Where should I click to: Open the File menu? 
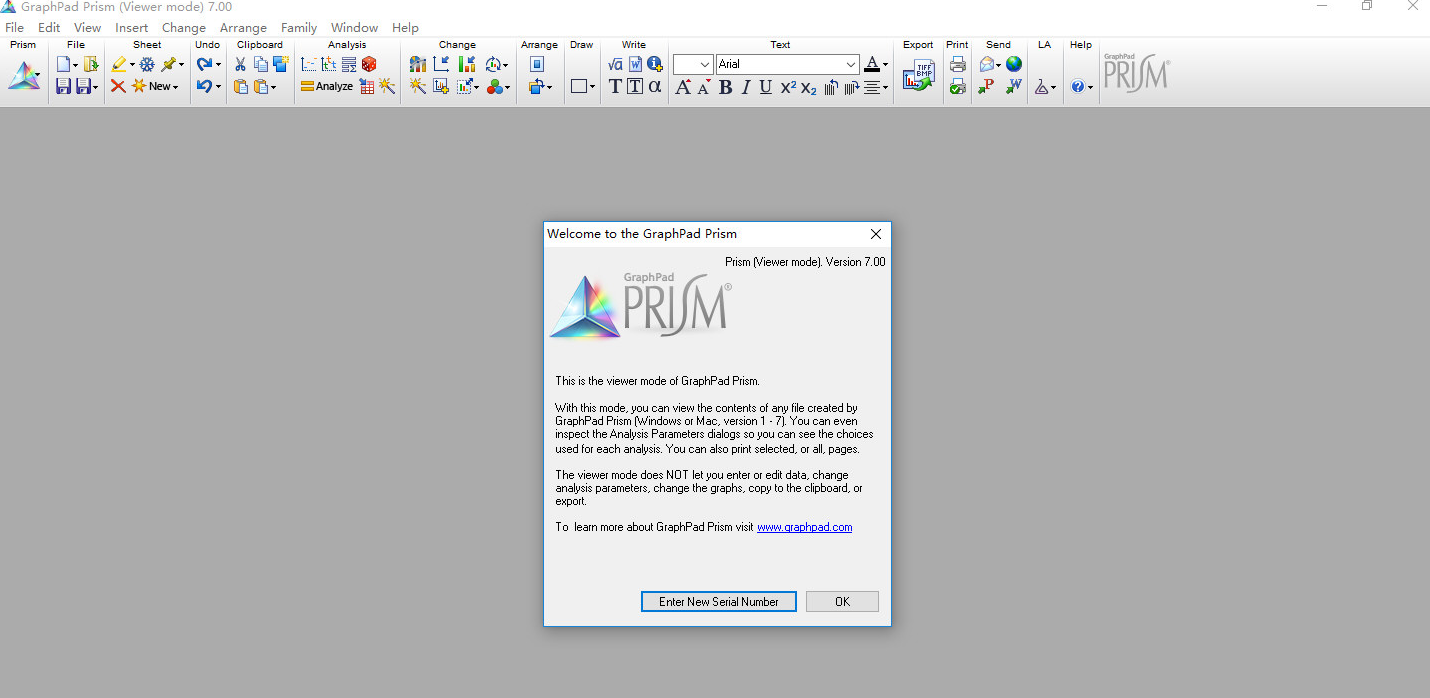tap(14, 28)
